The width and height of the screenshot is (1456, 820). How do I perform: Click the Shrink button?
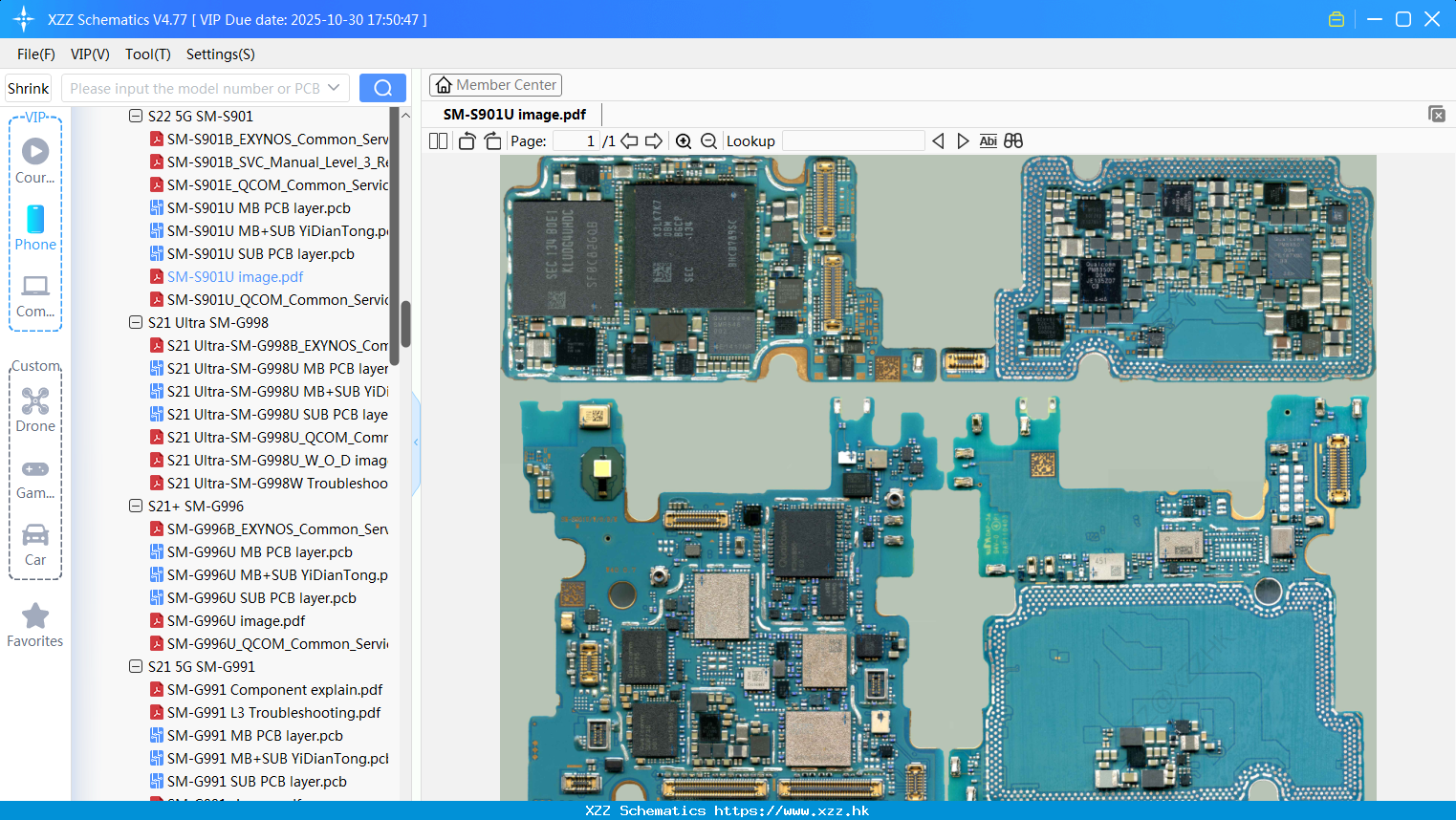tap(29, 88)
